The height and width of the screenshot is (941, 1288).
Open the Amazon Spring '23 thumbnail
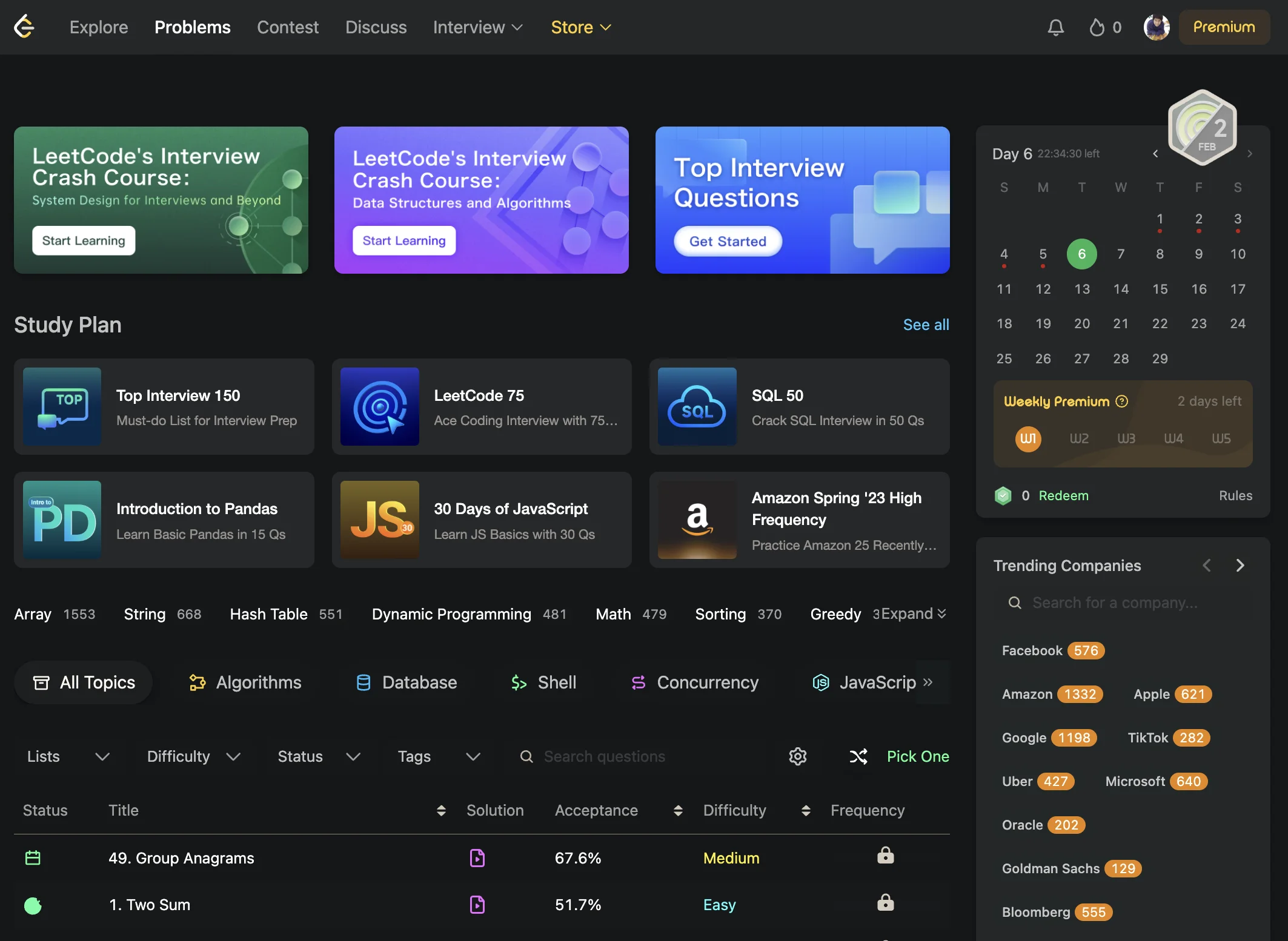[697, 520]
